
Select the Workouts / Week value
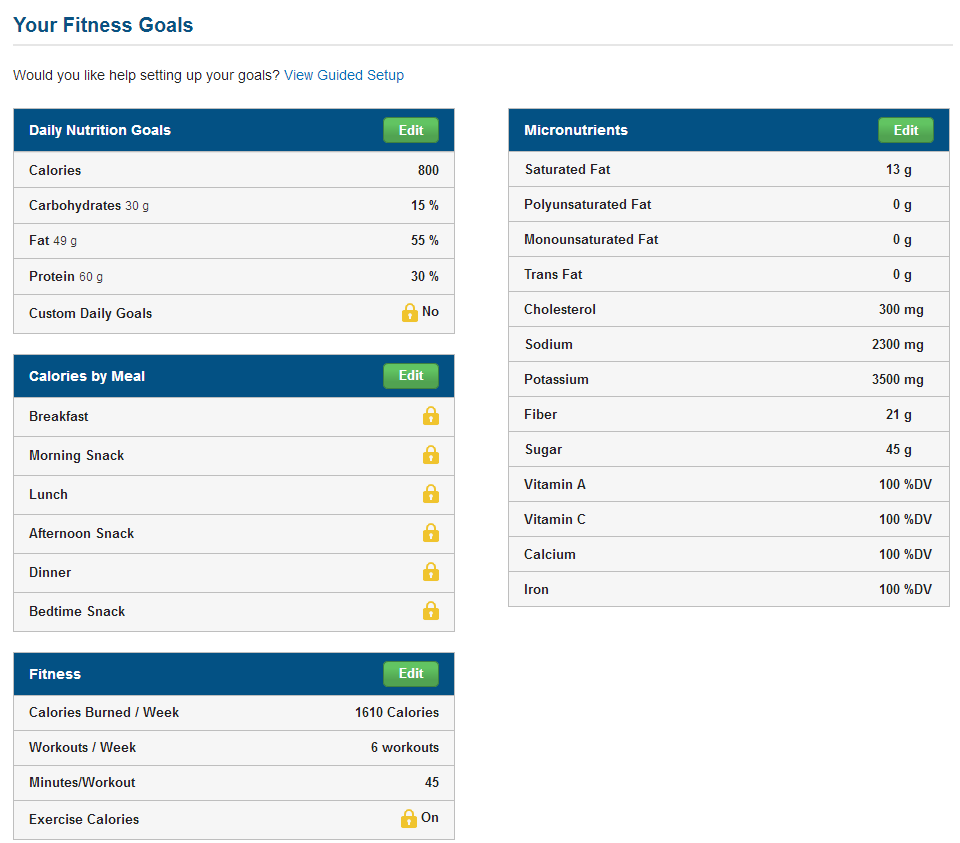[405, 747]
